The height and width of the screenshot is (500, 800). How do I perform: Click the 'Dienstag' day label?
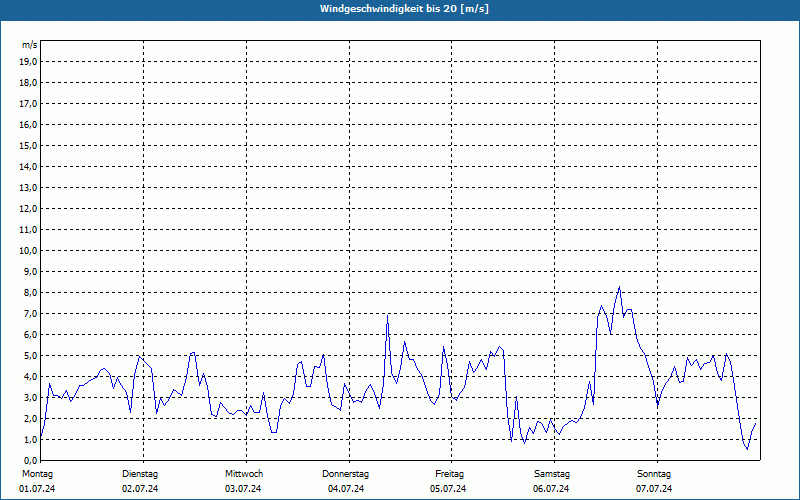pyautogui.click(x=140, y=474)
